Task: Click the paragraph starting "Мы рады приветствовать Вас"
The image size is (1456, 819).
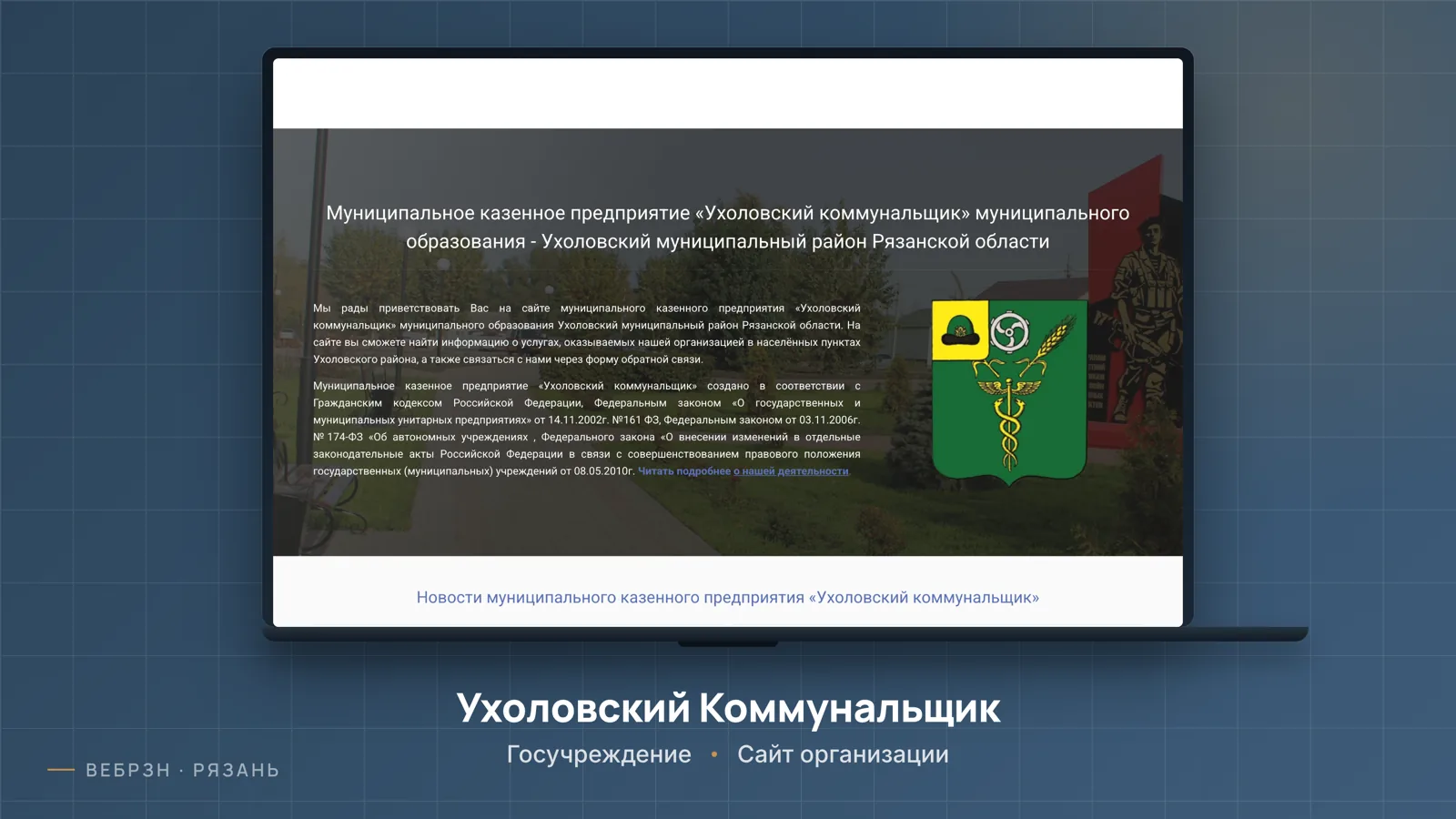Action: point(587,334)
